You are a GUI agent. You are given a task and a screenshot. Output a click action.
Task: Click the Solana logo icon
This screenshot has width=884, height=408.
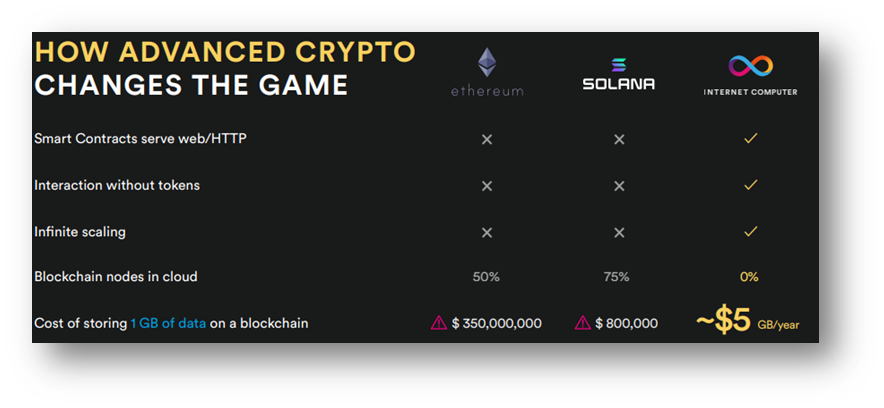click(x=618, y=65)
